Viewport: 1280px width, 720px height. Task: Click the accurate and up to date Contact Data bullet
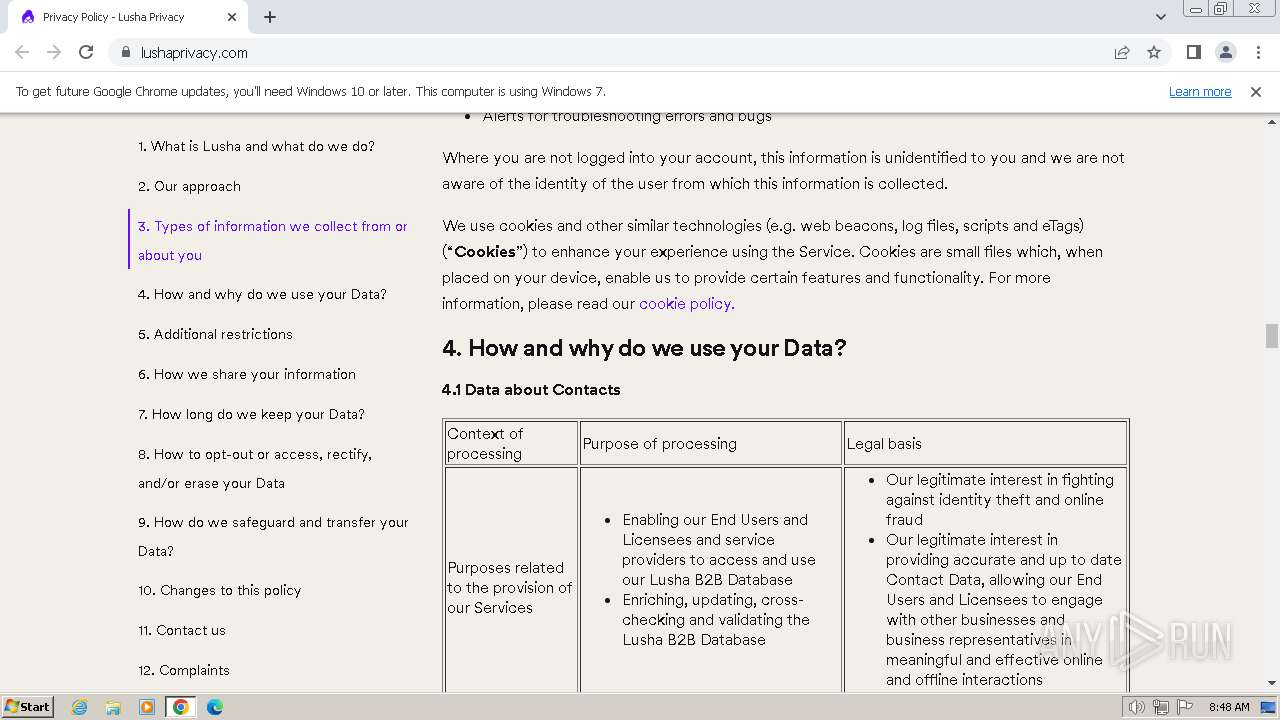(x=1004, y=610)
